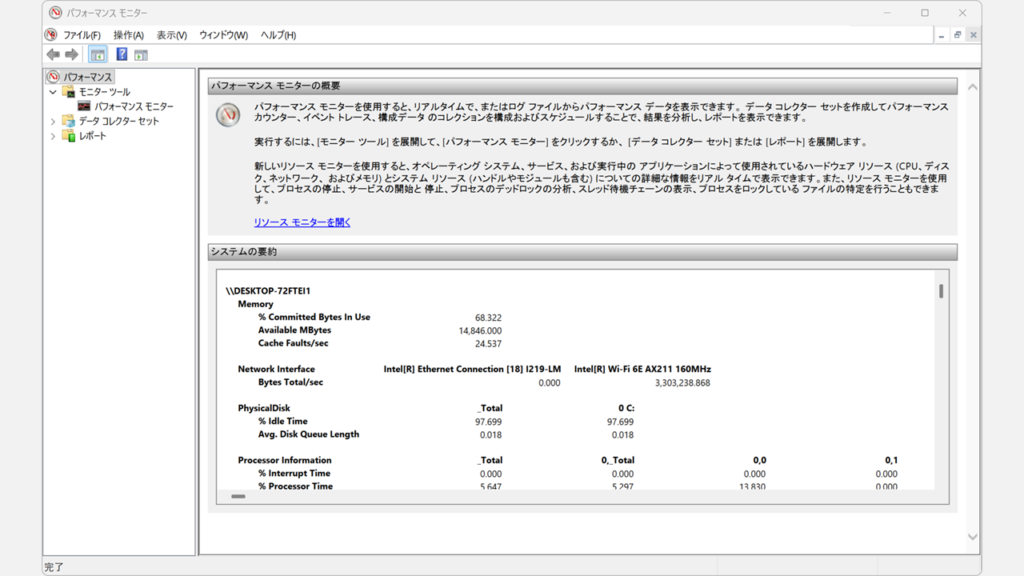Click the show/hide console tree toolbar icon

97,54
